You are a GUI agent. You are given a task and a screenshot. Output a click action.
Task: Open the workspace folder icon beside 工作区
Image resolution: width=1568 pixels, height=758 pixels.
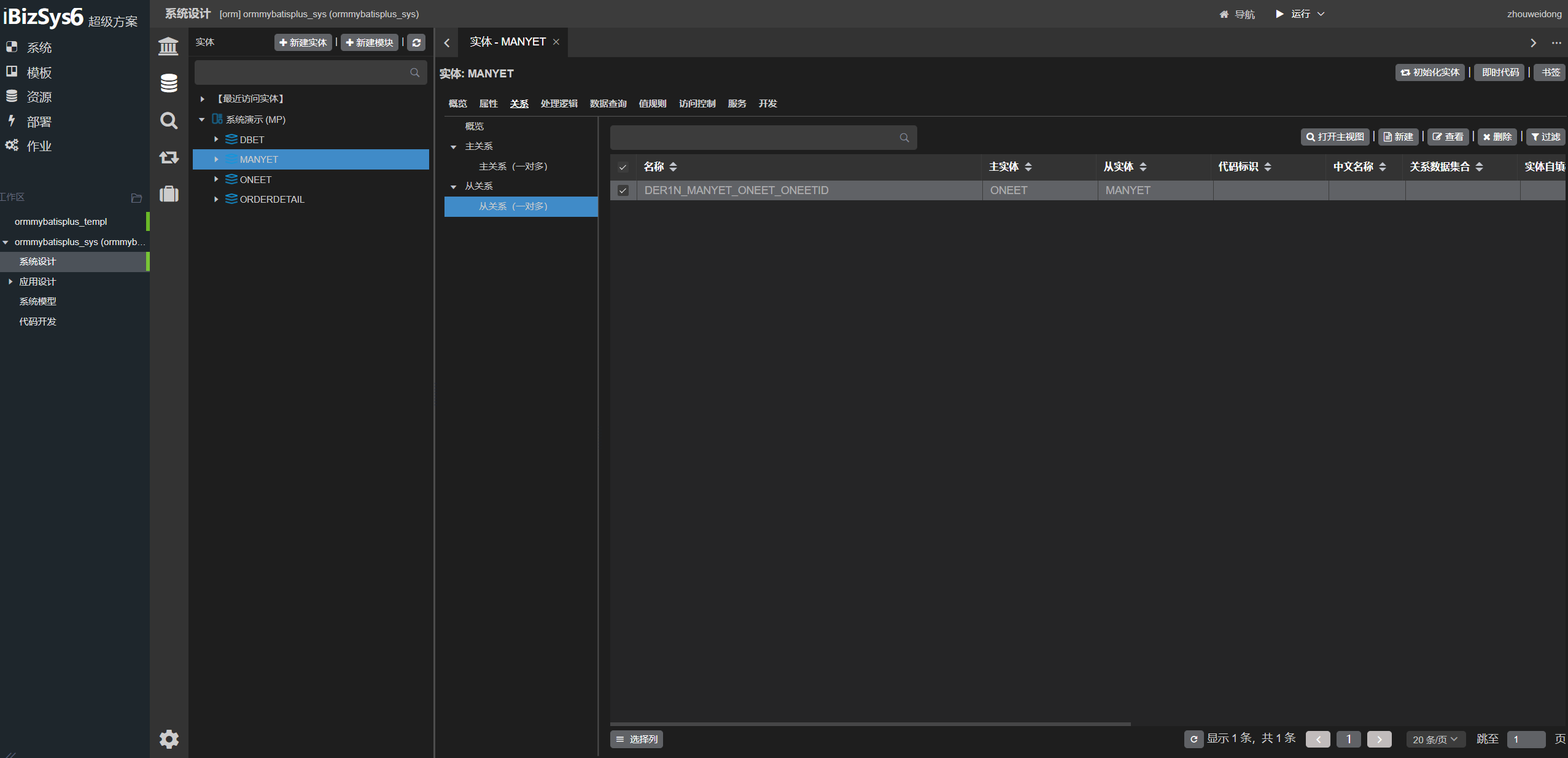point(136,198)
